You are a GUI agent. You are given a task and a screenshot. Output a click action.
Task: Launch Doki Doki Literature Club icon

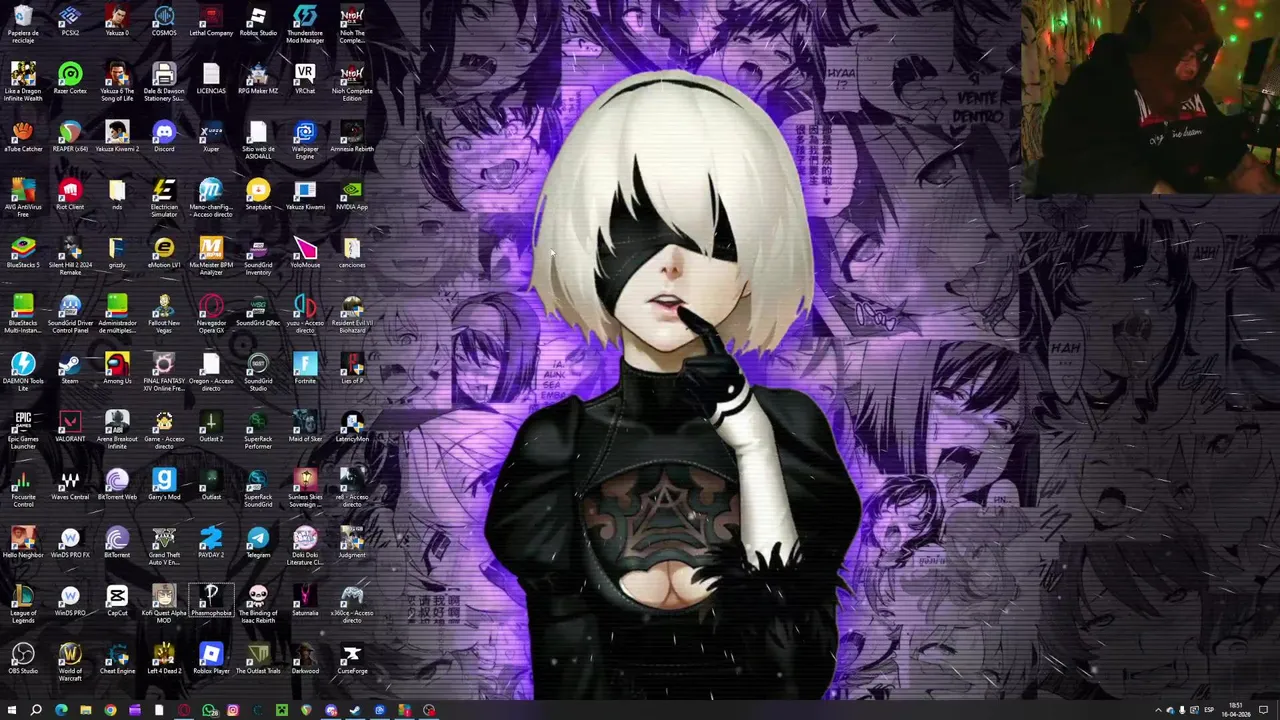coord(305,546)
